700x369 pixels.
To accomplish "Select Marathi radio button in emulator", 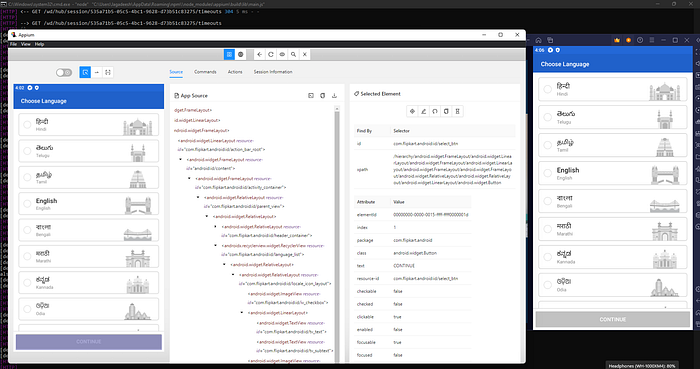I will click(x=547, y=229).
